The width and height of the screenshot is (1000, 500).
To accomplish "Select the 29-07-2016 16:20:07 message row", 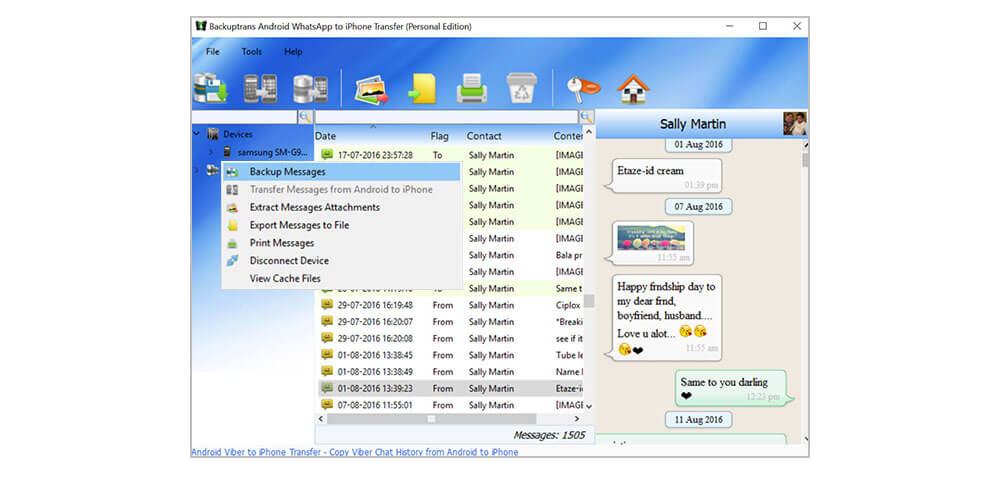I will (x=450, y=321).
